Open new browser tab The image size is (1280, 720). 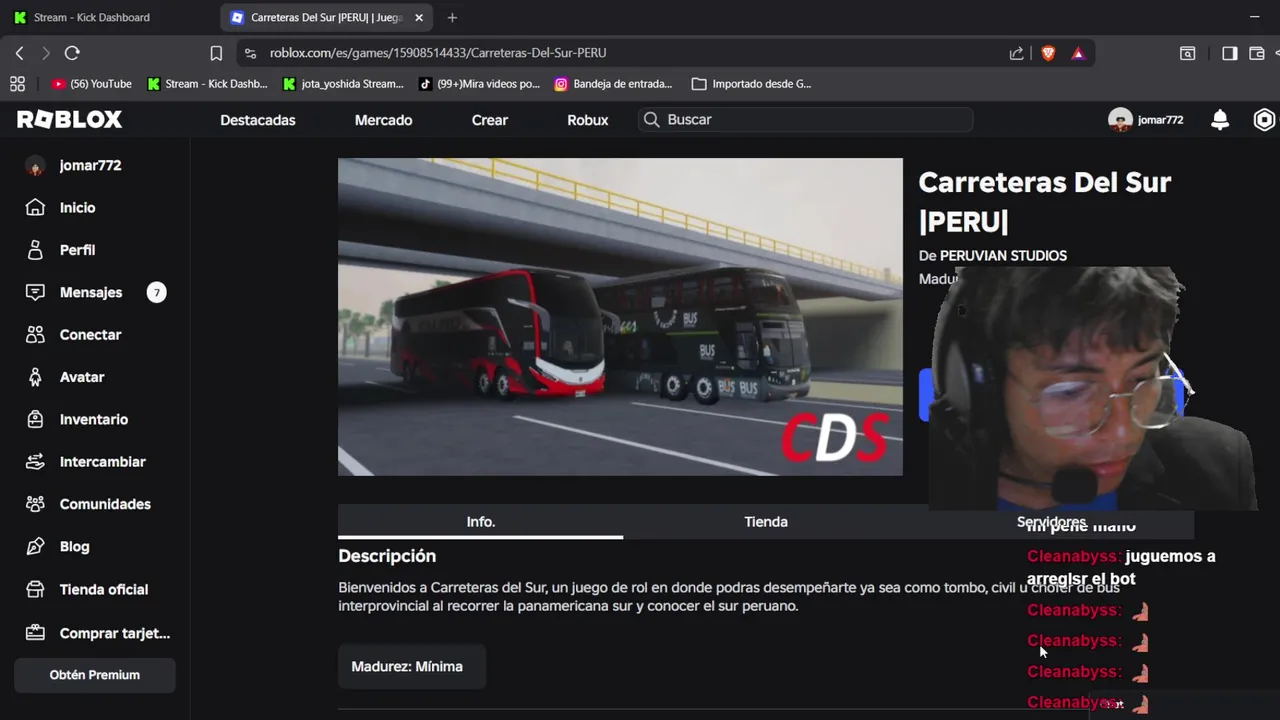tap(452, 17)
